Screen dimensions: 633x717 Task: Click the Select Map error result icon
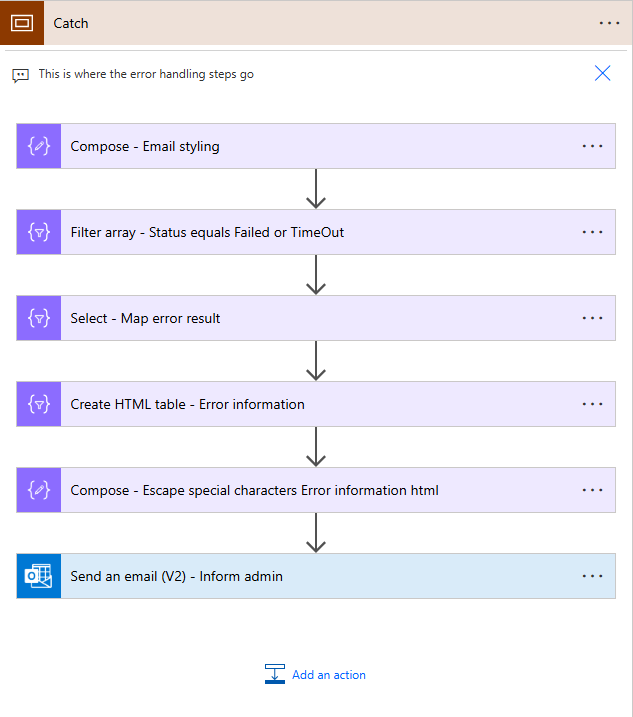click(x=39, y=318)
